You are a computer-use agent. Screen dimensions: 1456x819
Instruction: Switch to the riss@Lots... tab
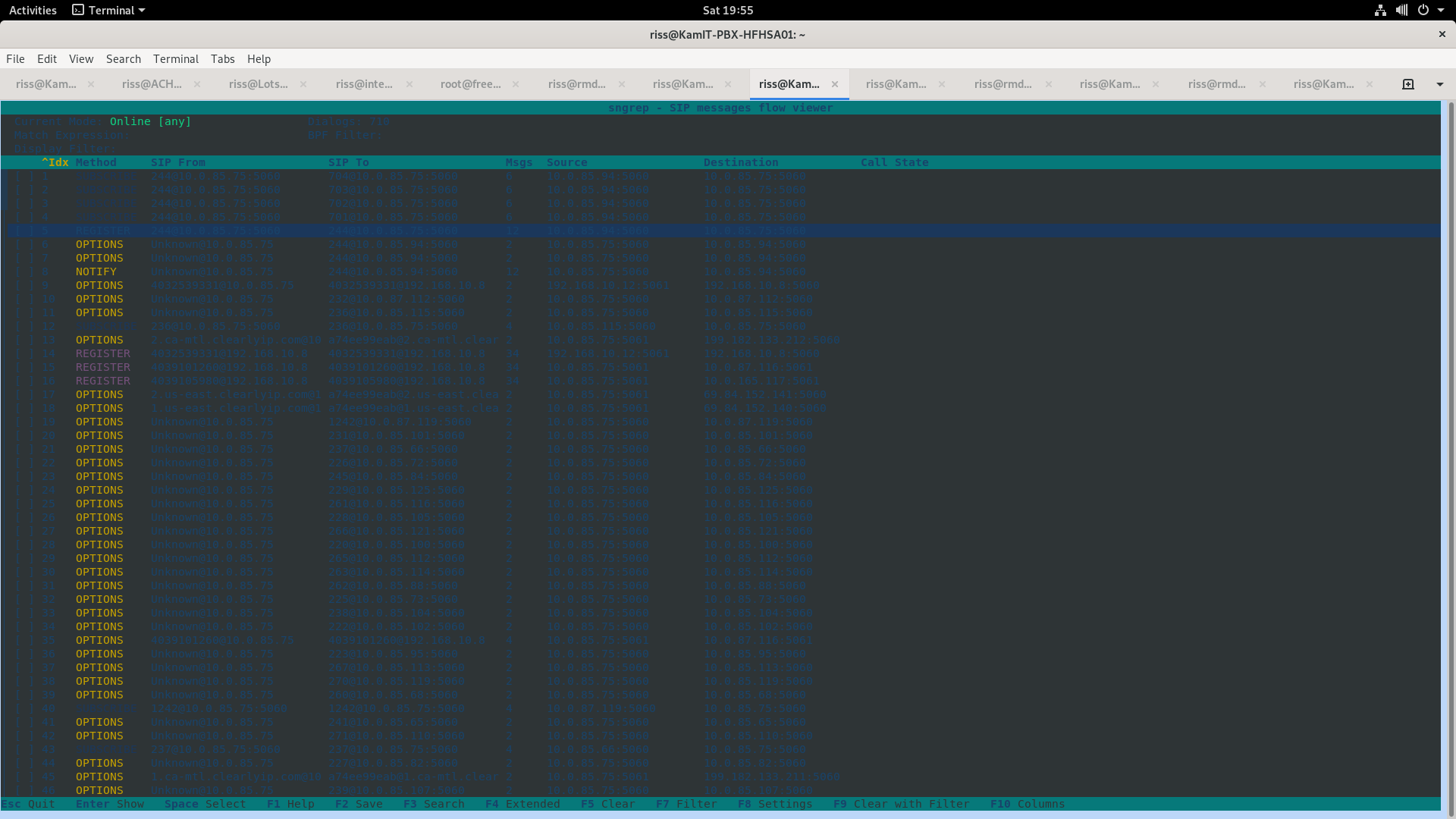click(x=258, y=84)
